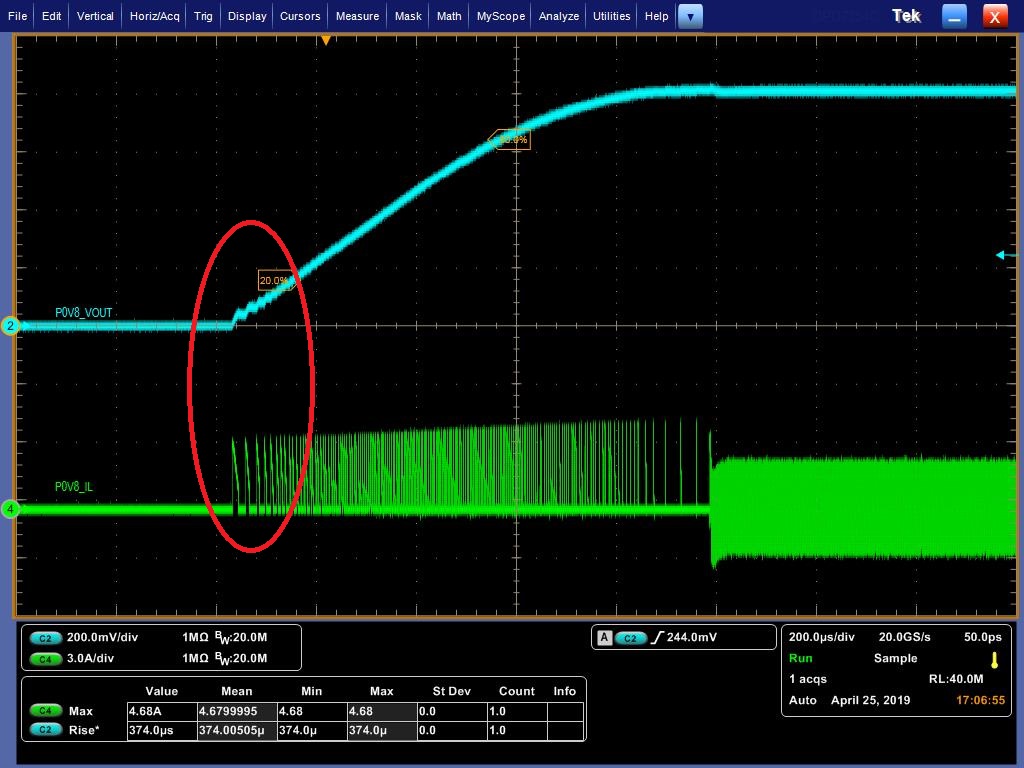The height and width of the screenshot is (768, 1024).
Task: Select the channel 2 ground reference marker
Action: (10, 325)
